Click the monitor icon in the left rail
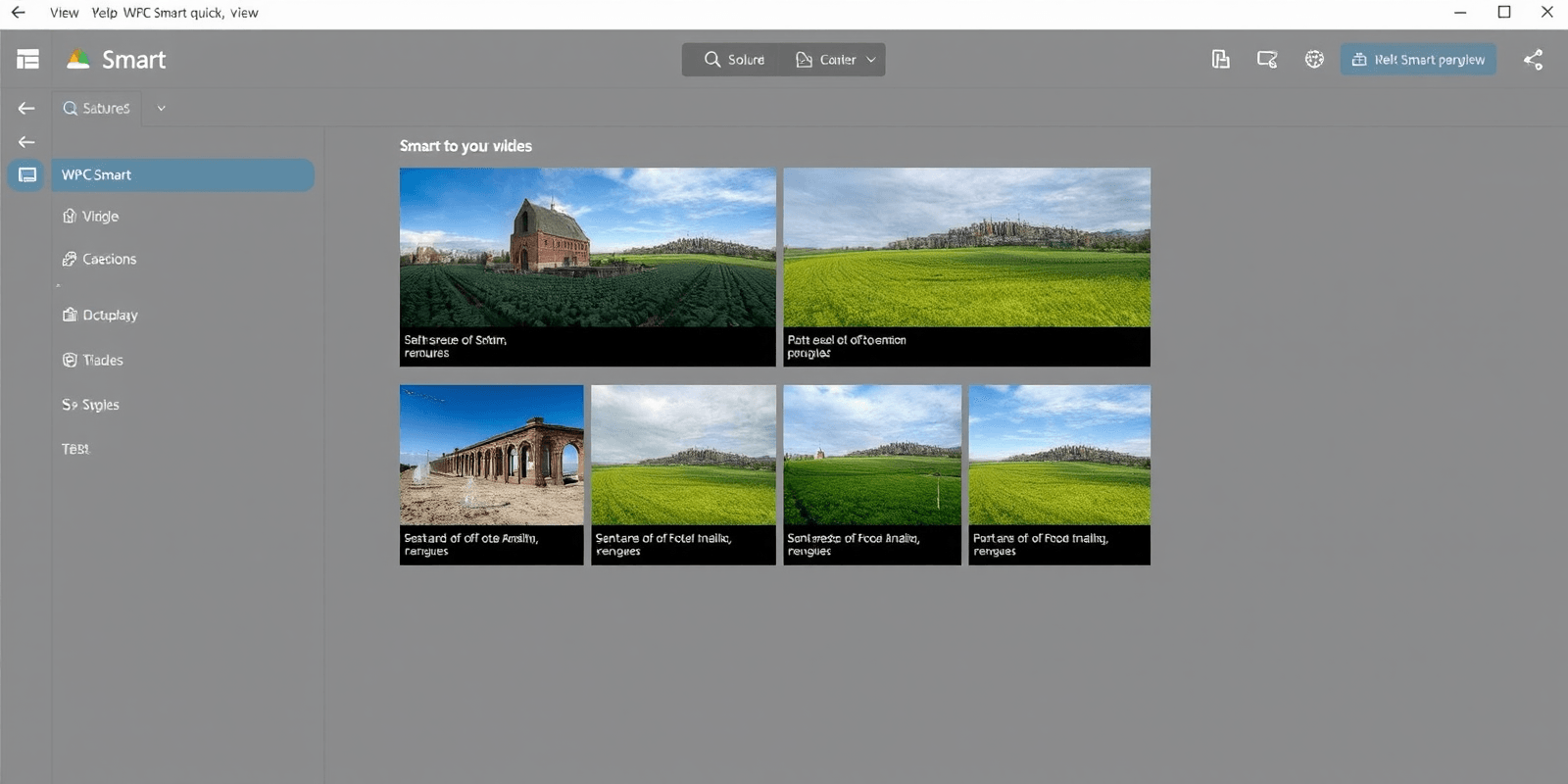This screenshot has width=1568, height=784. click(x=27, y=175)
